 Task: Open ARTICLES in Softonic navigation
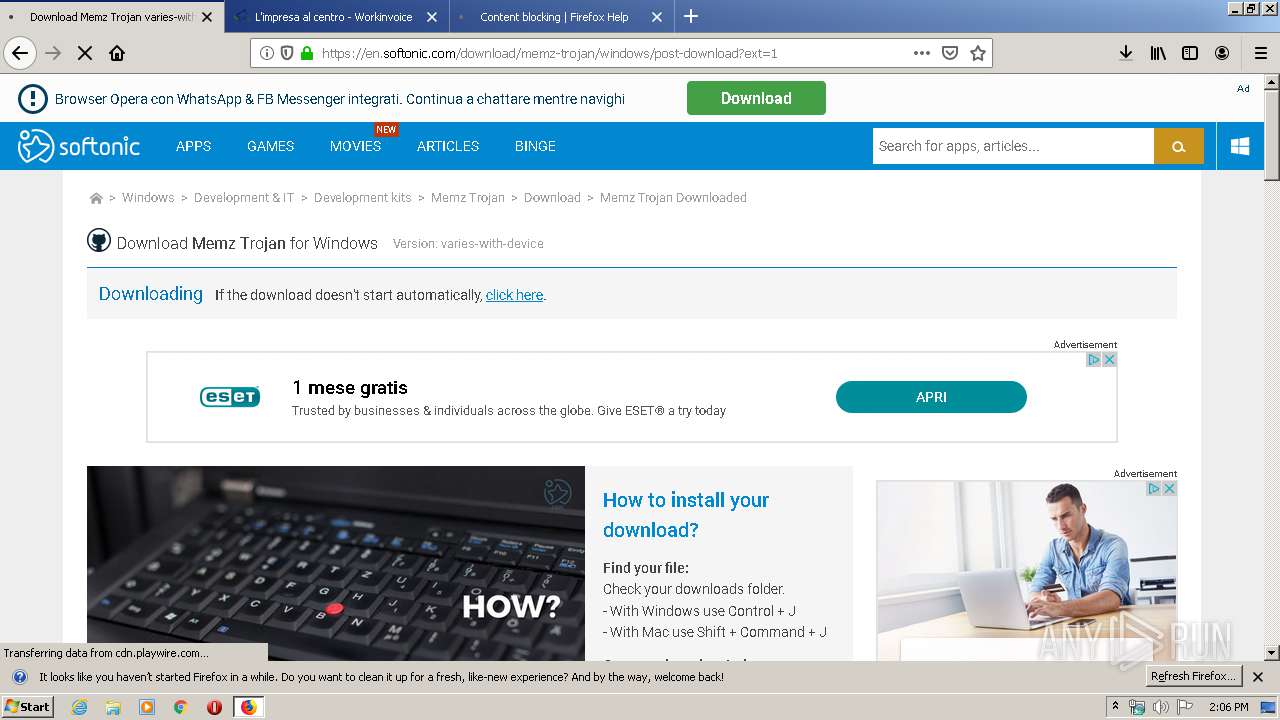pos(448,146)
